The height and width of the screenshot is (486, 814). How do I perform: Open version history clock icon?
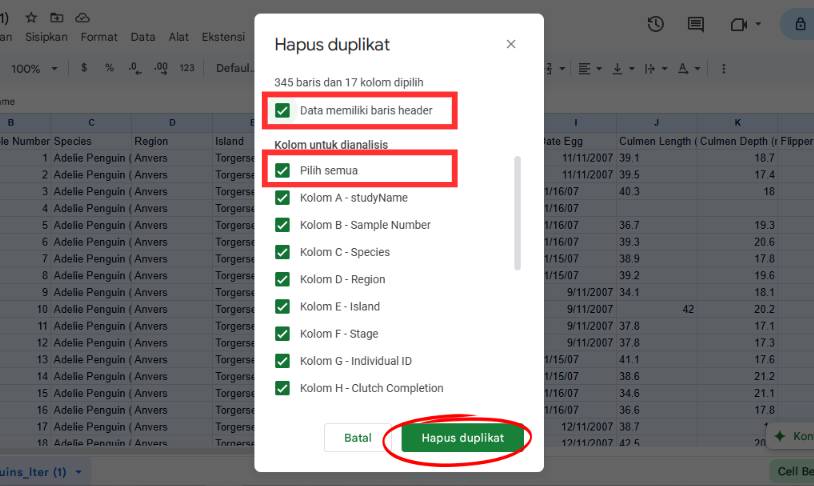(x=656, y=24)
